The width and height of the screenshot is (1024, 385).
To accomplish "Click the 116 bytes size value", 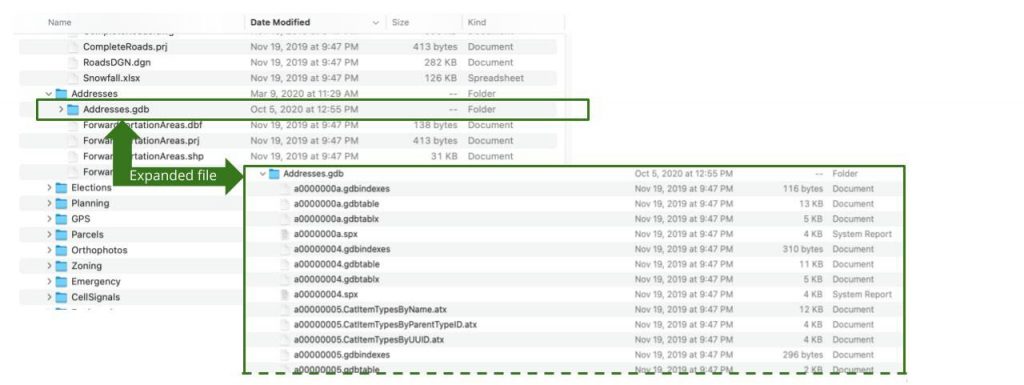I will (x=803, y=189).
